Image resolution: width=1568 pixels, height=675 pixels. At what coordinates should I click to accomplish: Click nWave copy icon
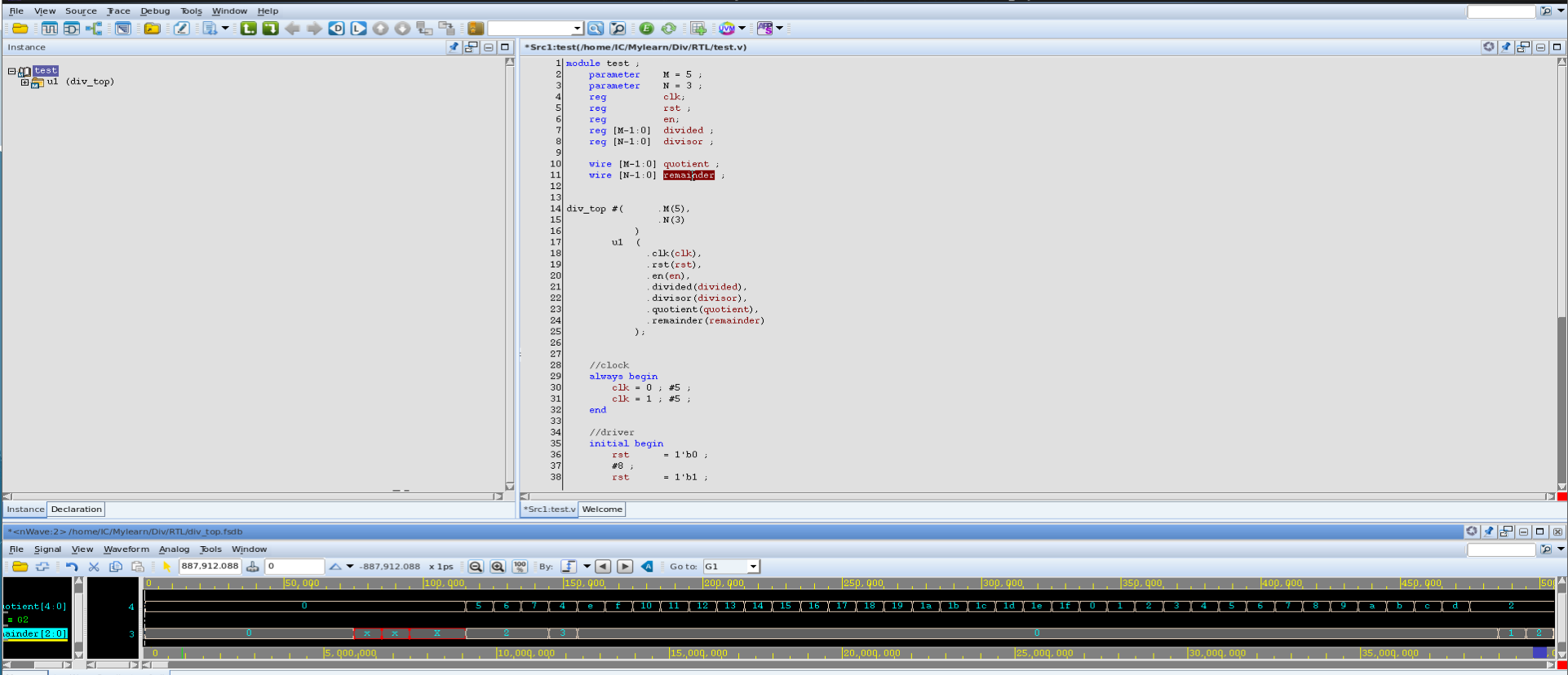point(116,567)
